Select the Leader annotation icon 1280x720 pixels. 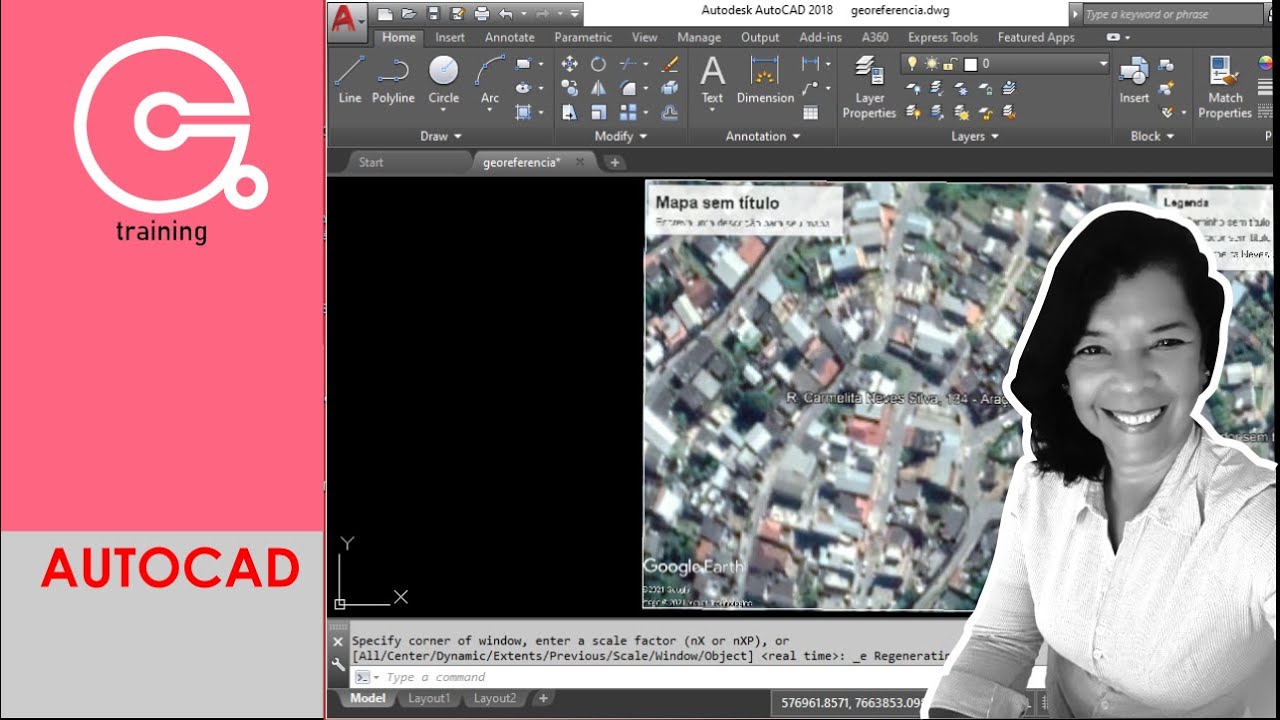click(811, 88)
